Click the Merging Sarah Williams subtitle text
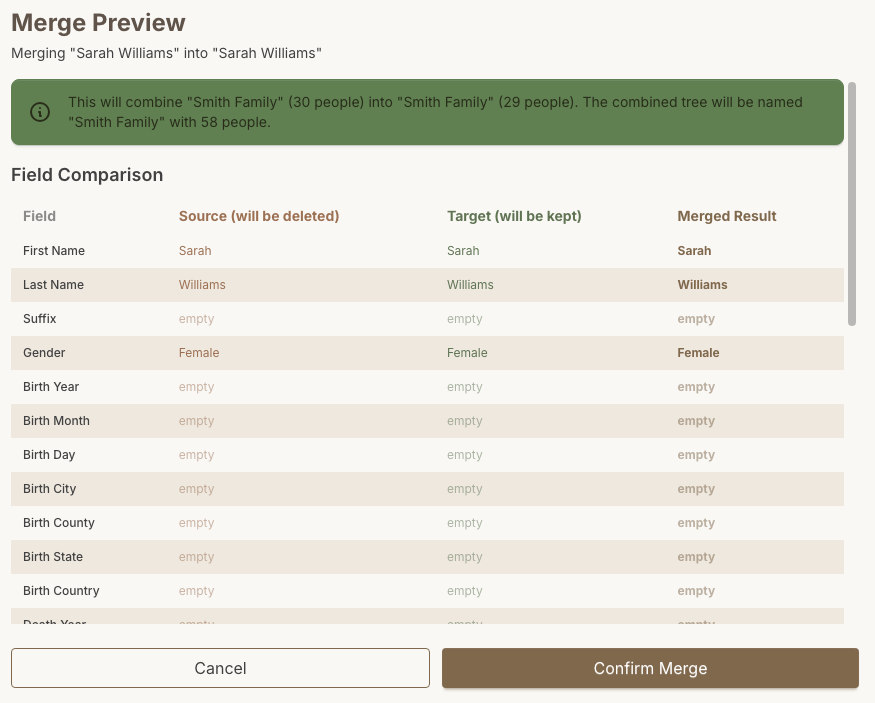 coord(166,53)
